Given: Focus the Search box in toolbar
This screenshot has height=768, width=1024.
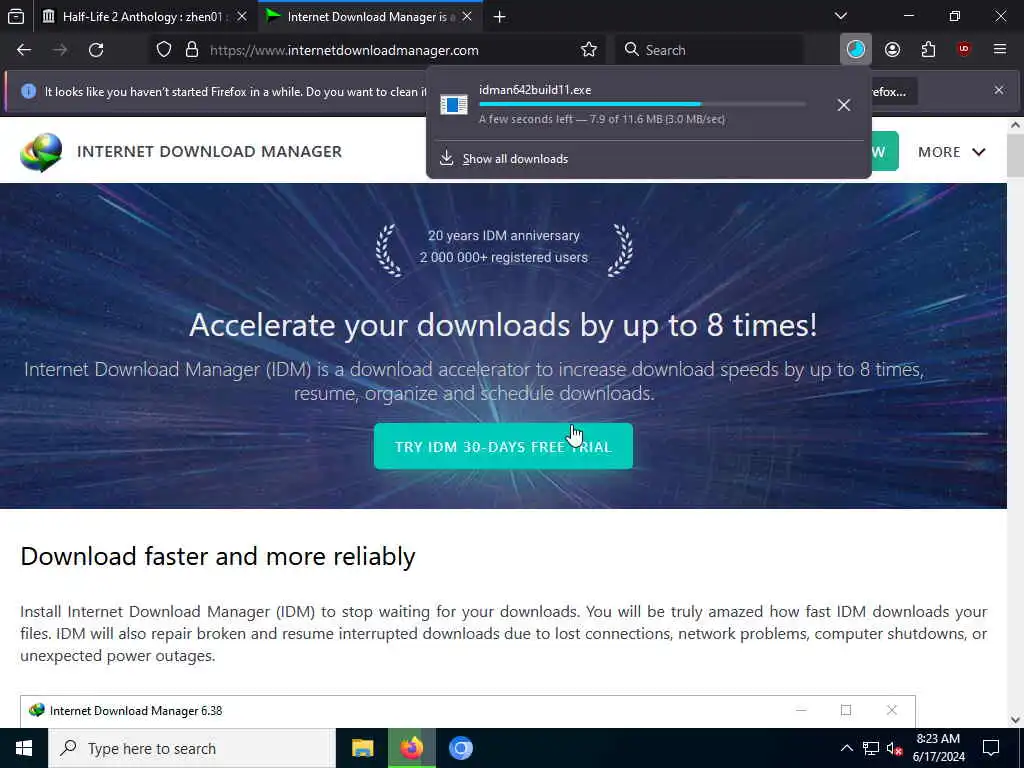Looking at the screenshot, I should click(x=709, y=50).
